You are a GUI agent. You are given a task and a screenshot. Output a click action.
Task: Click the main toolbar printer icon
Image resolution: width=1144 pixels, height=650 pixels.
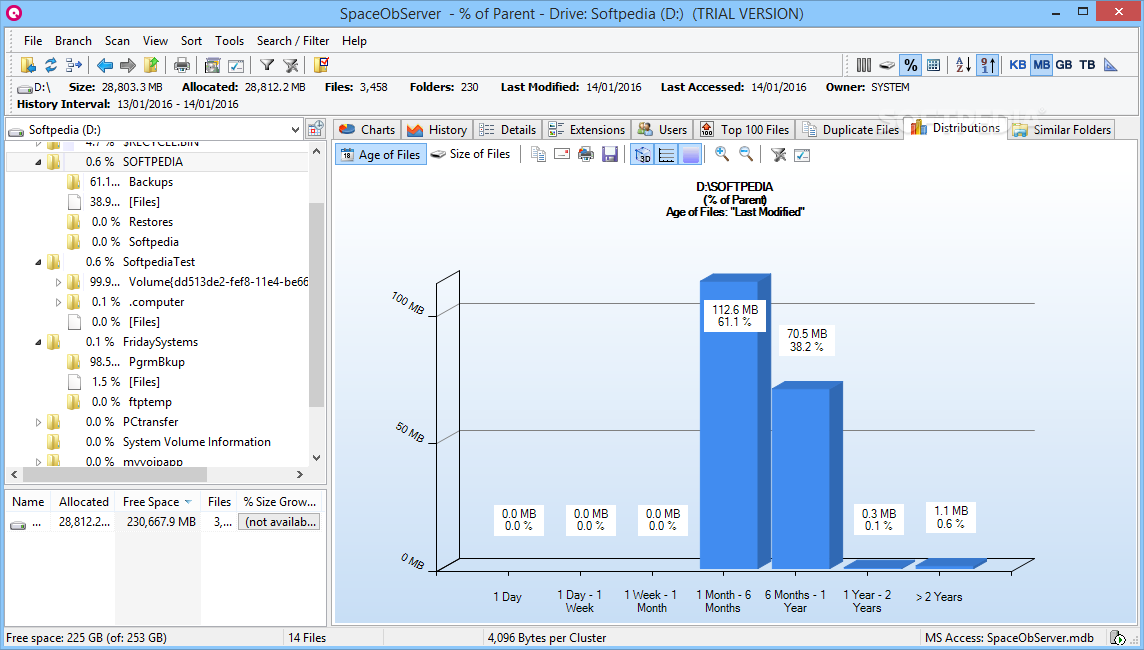[x=182, y=65]
